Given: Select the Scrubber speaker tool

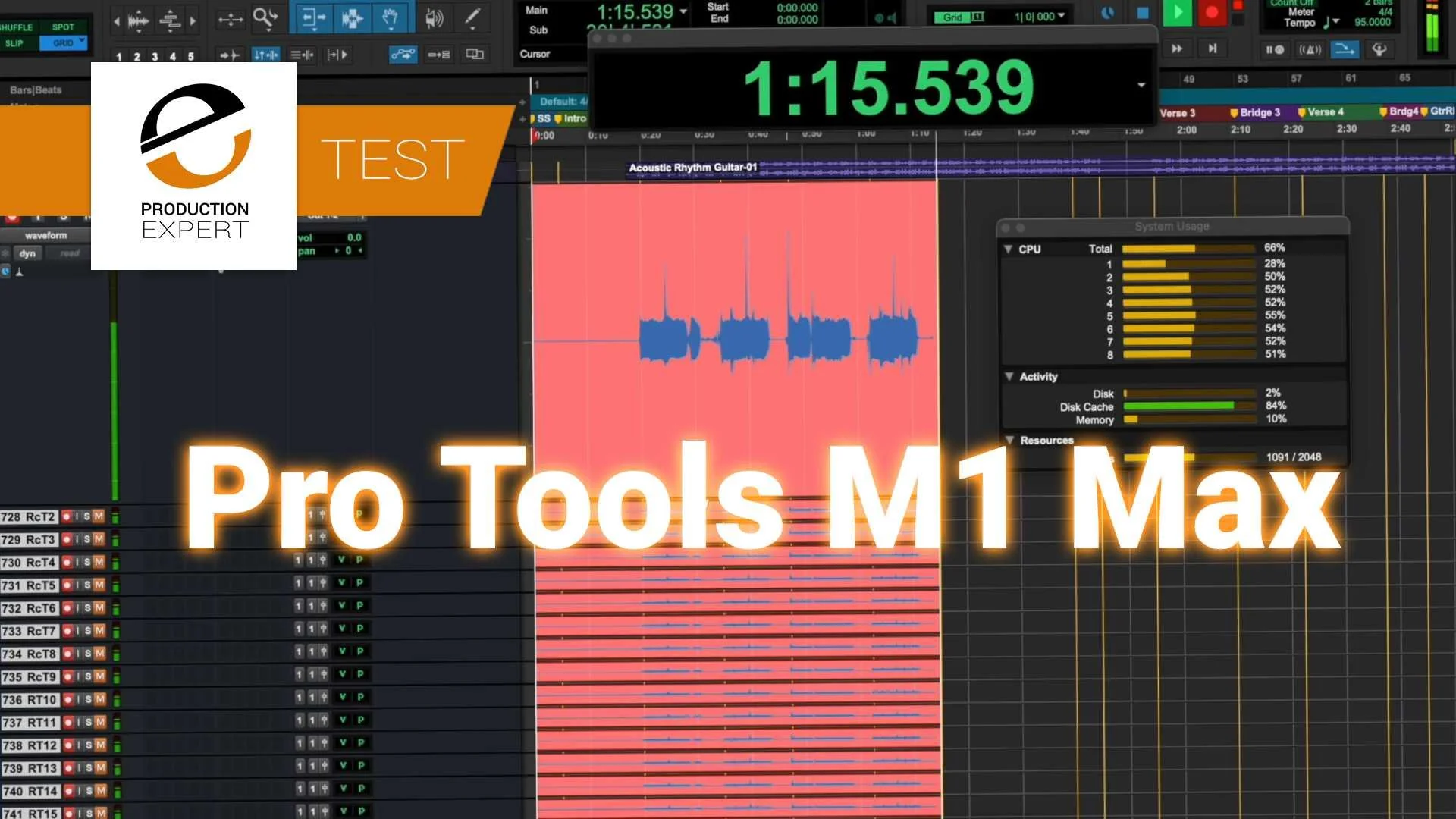Looking at the screenshot, I should [x=434, y=18].
